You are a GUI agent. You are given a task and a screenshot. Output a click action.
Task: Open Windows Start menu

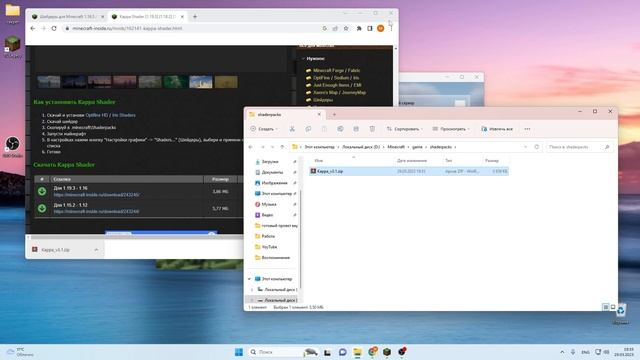[x=239, y=352]
